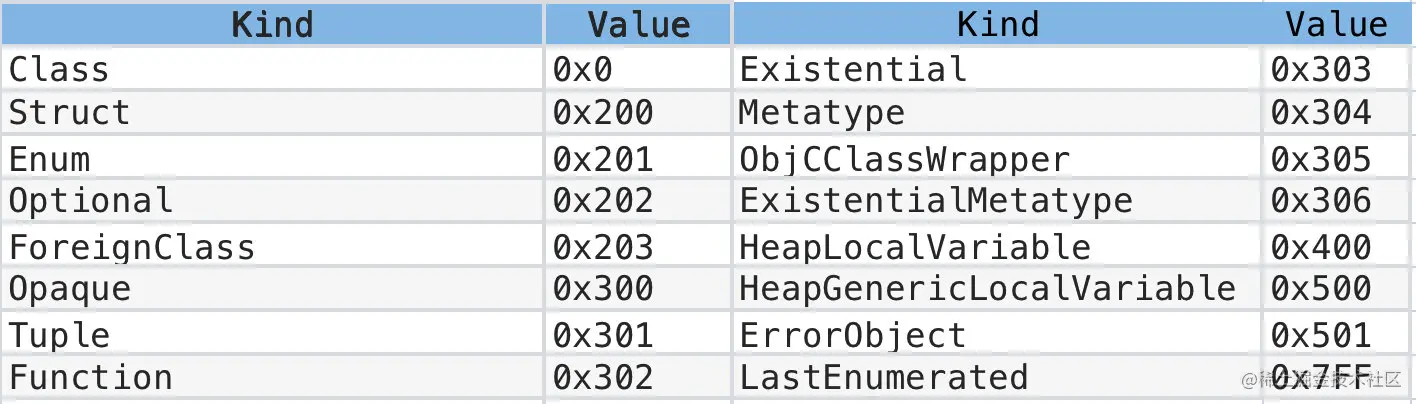Select the HeapGenericLocalVariable cell
This screenshot has width=1416, height=404.
click(997, 289)
